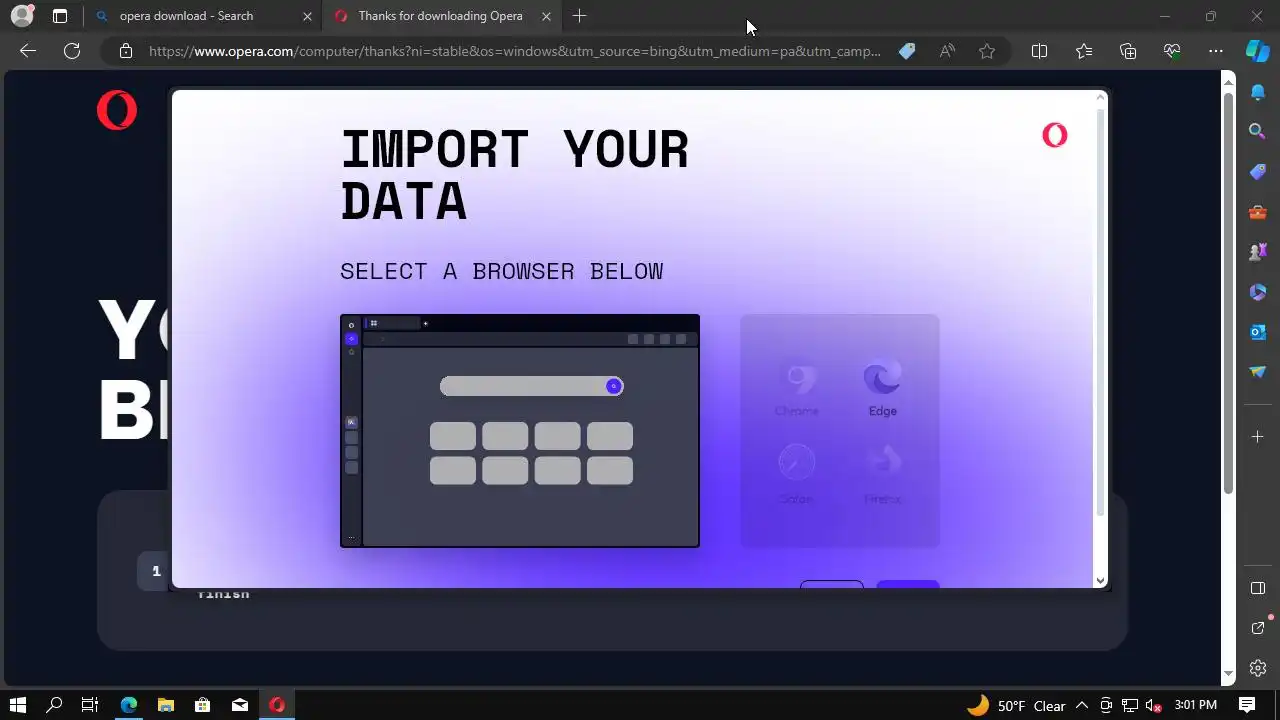The height and width of the screenshot is (720, 1280).
Task: Open Collections panel
Action: point(1128,51)
